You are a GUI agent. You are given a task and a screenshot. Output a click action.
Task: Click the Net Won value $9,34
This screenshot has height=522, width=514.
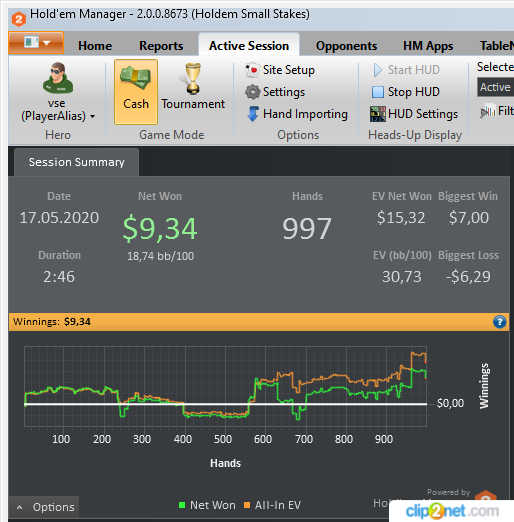160,228
